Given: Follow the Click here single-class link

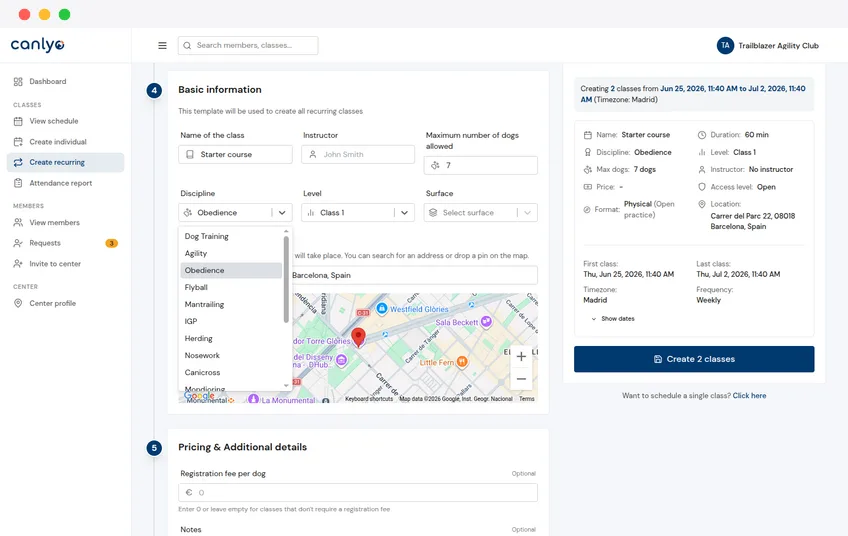Looking at the screenshot, I should (749, 396).
